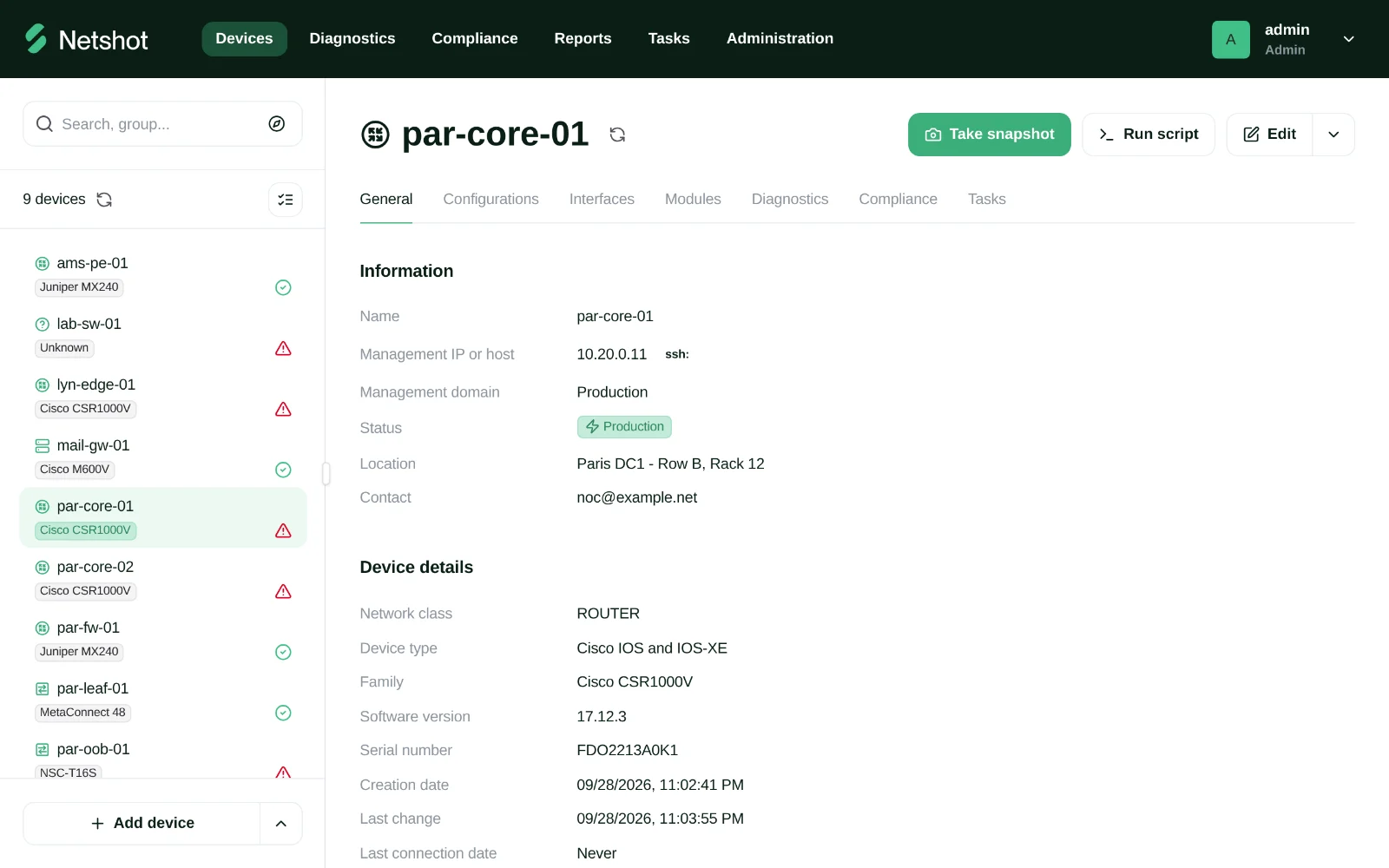Click mail-gw-01 compliant check icon
Viewport: 1389px width, 868px height.
[x=283, y=470]
